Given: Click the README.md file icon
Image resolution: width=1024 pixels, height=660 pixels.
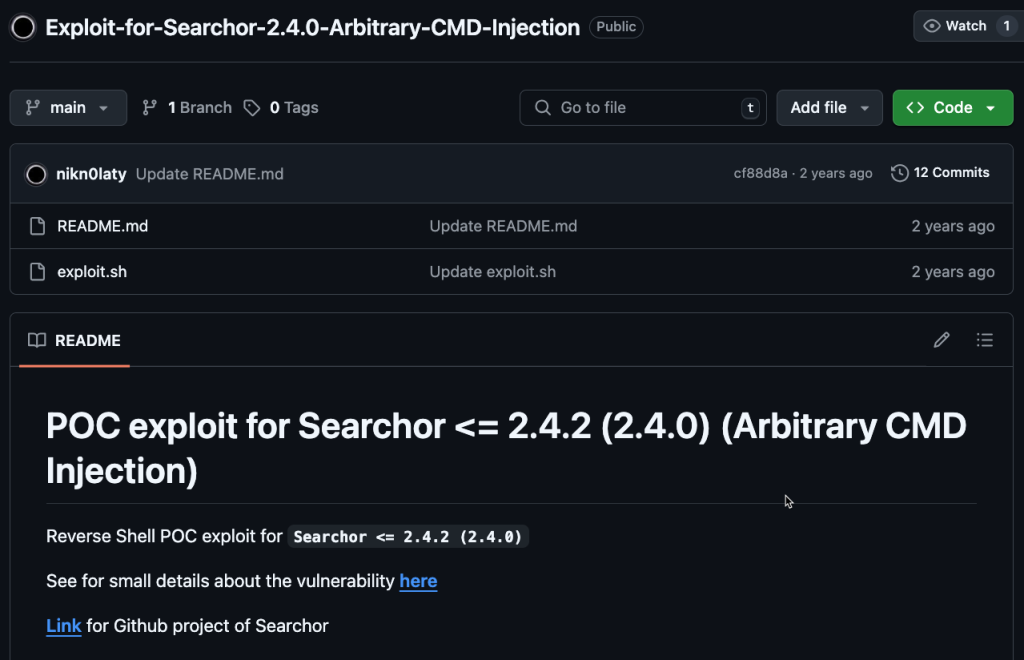Looking at the screenshot, I should [x=37, y=226].
